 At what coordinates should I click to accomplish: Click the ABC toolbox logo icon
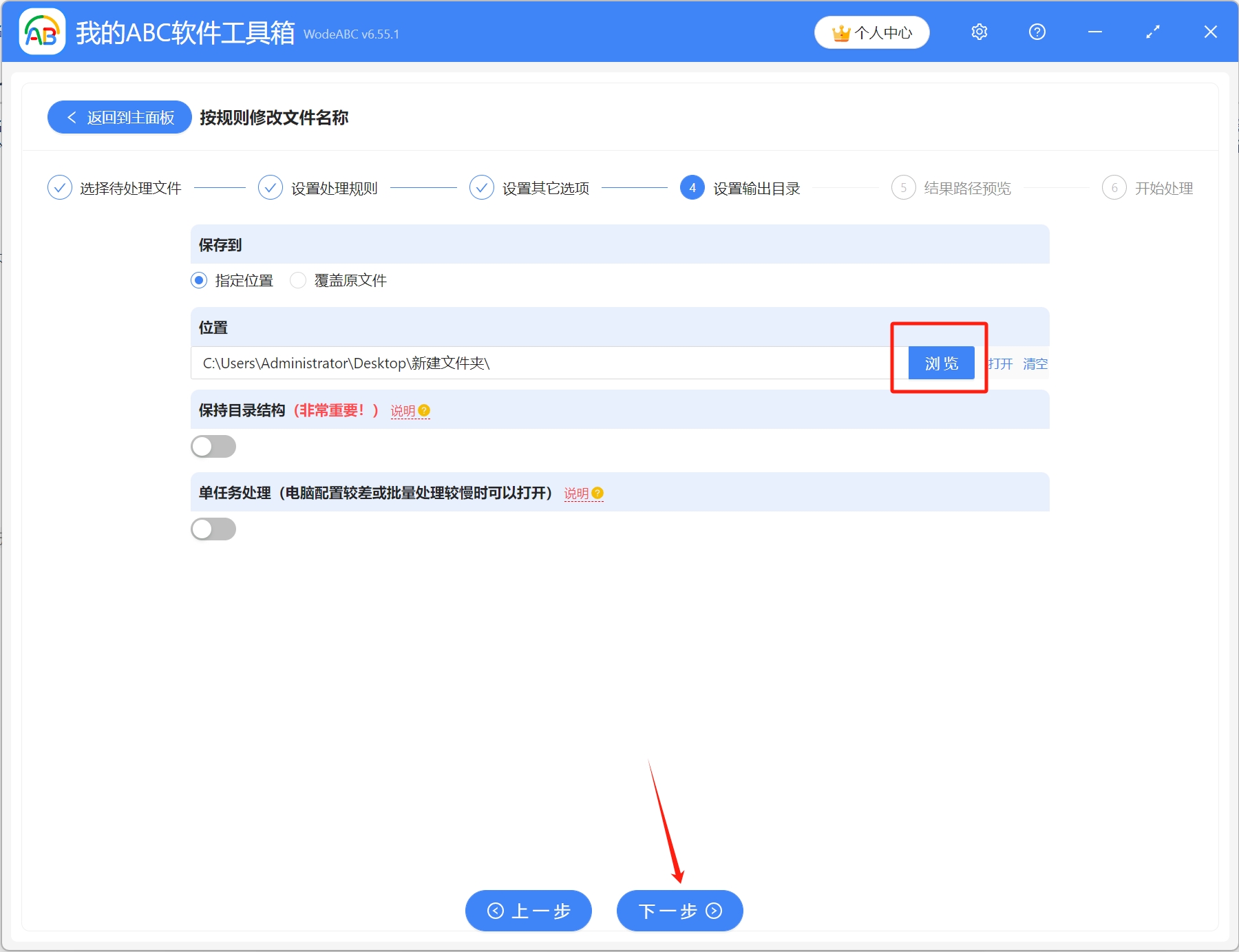41,32
